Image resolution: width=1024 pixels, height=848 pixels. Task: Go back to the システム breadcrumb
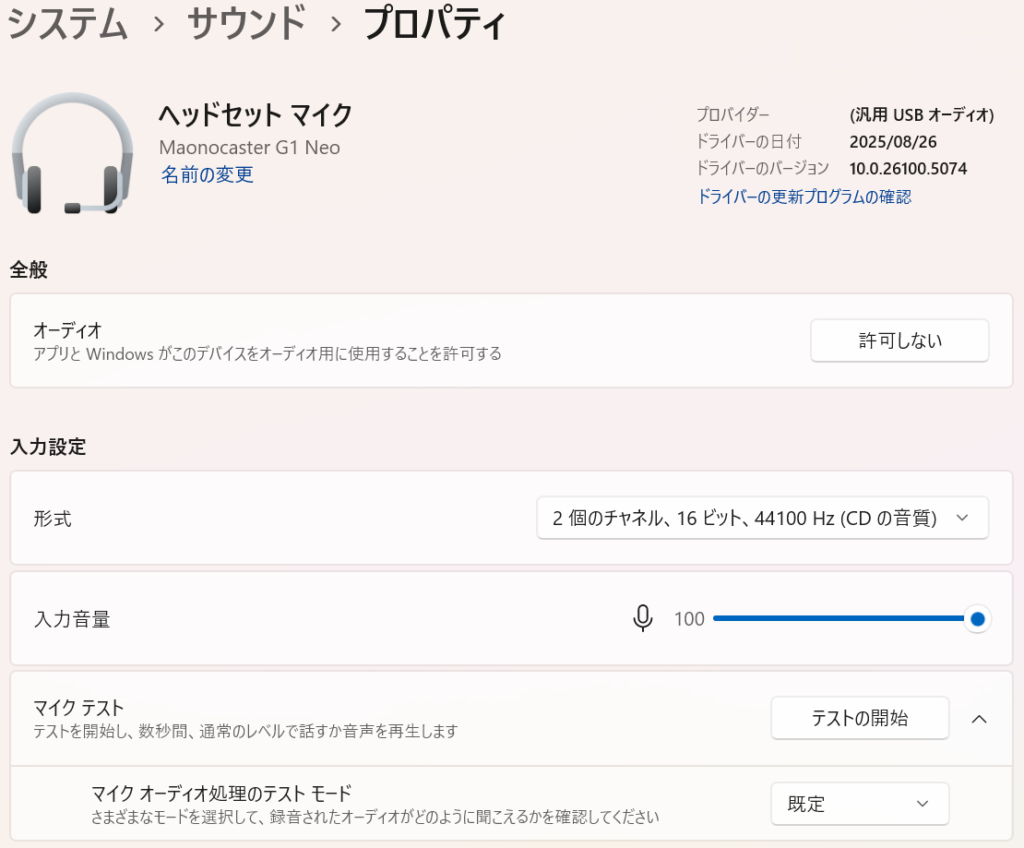point(68,24)
